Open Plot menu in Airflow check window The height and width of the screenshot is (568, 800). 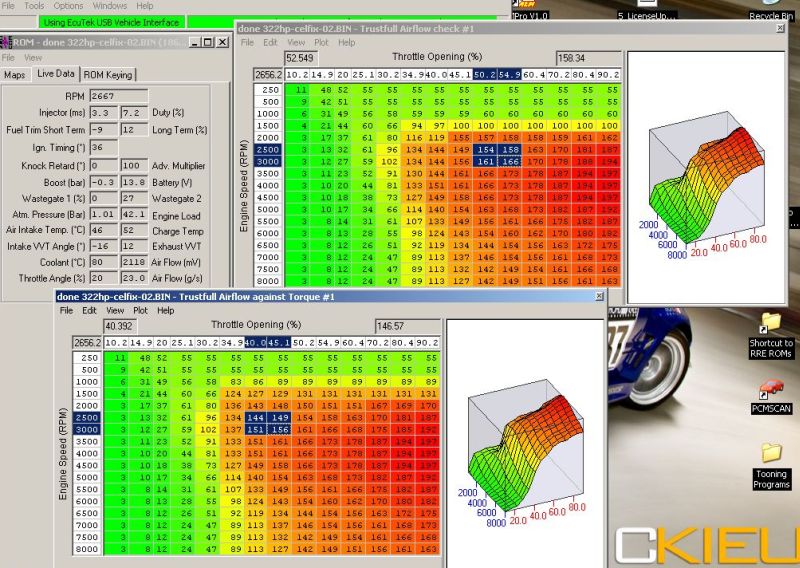point(322,43)
